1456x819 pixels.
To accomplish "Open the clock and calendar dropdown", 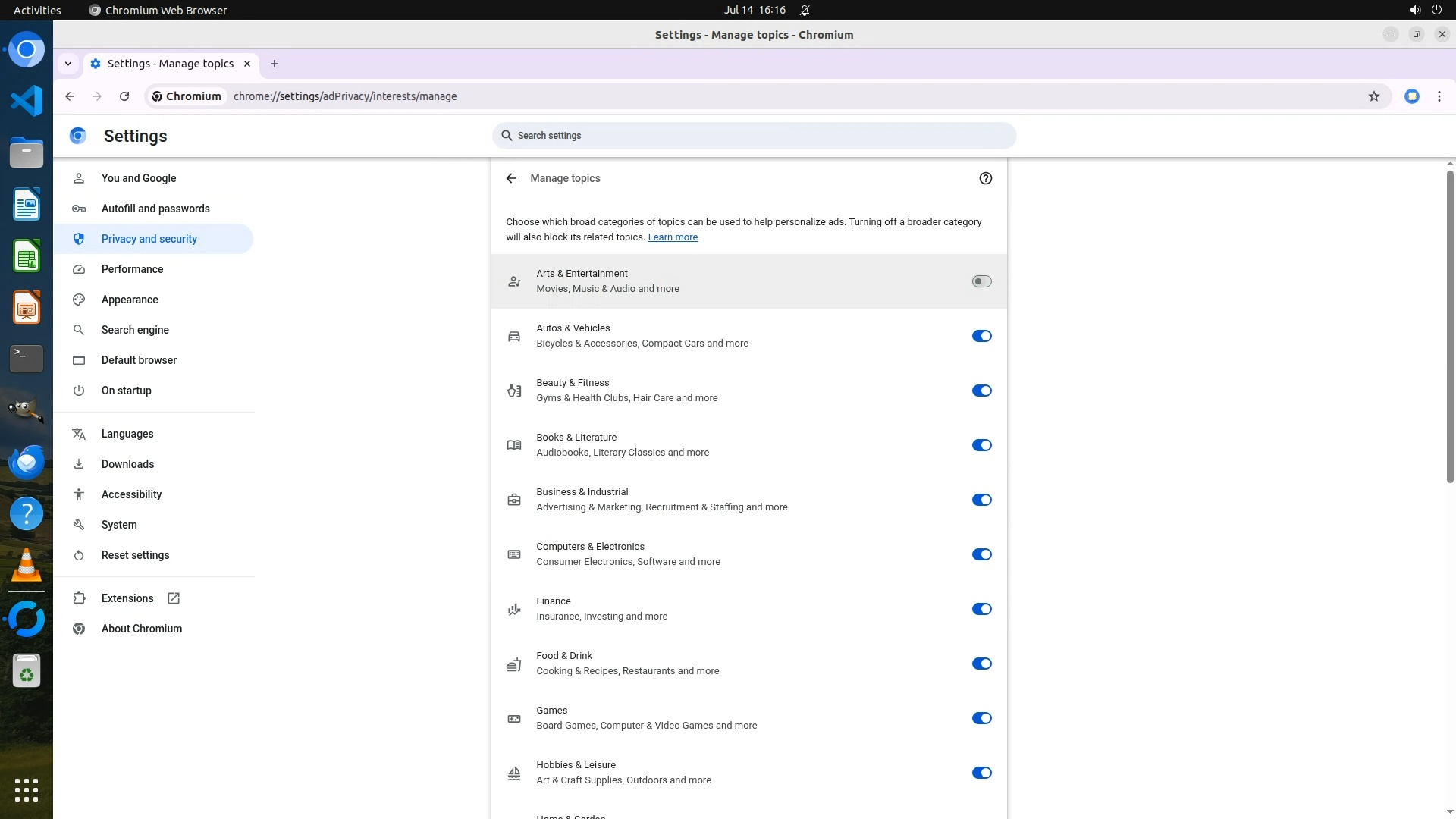I will [x=754, y=10].
